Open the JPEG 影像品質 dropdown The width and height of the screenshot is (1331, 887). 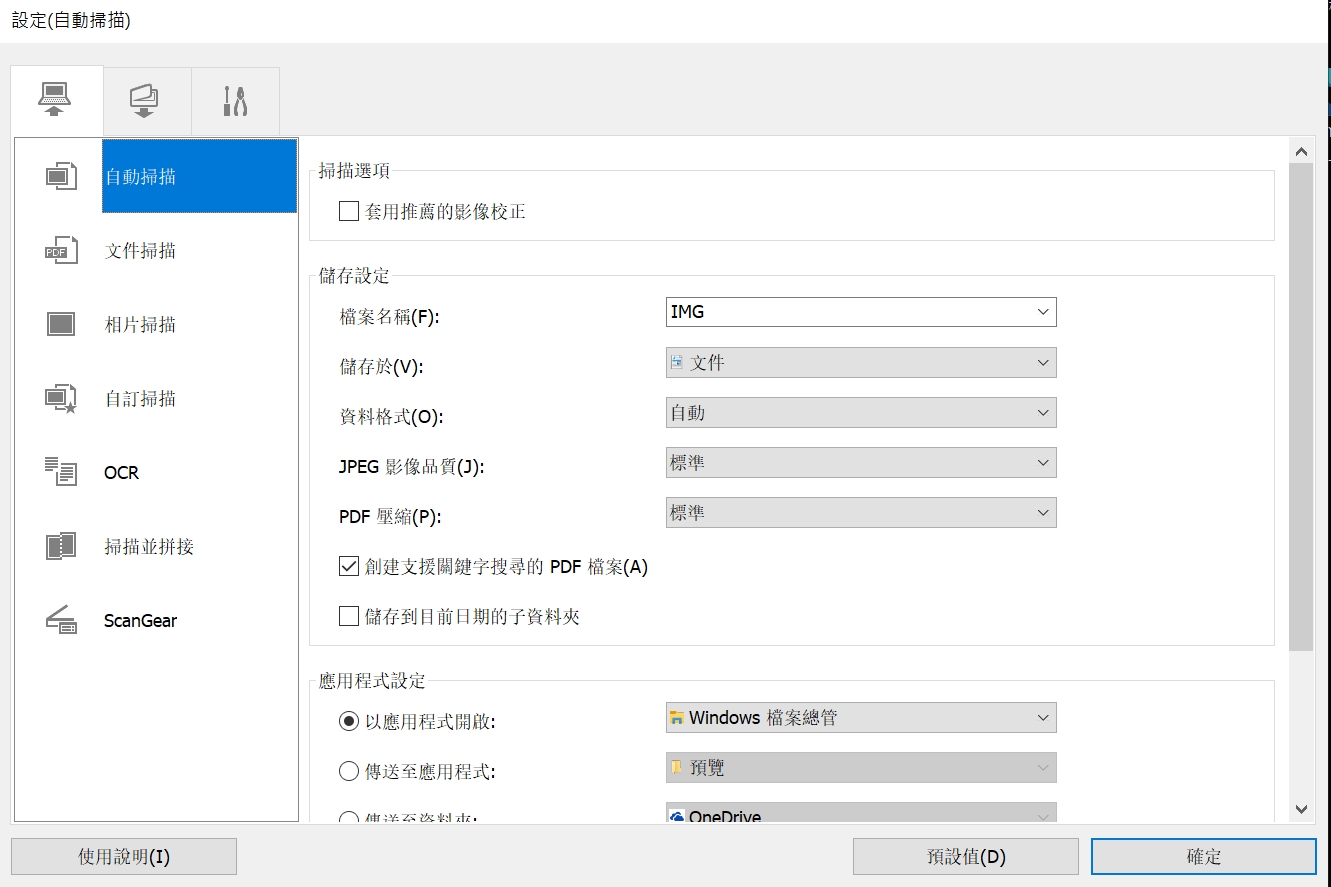tap(861, 462)
